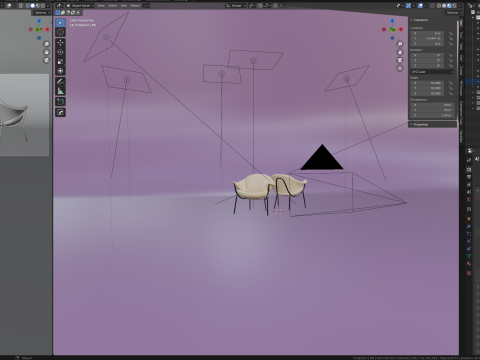Select the Measure tool
Image resolution: width=480 pixels, height=360 pixels.
60,91
